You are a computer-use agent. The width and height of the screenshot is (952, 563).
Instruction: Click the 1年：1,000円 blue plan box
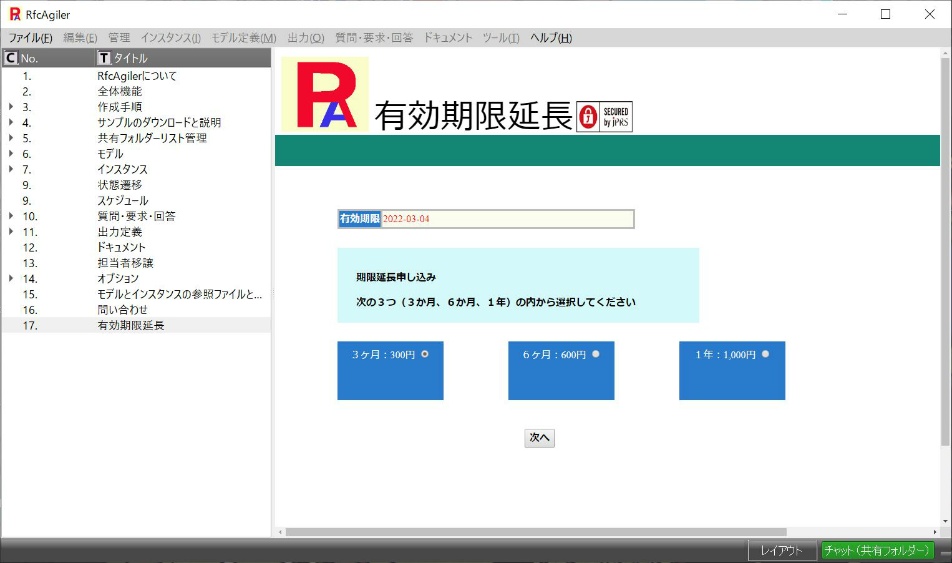point(732,370)
